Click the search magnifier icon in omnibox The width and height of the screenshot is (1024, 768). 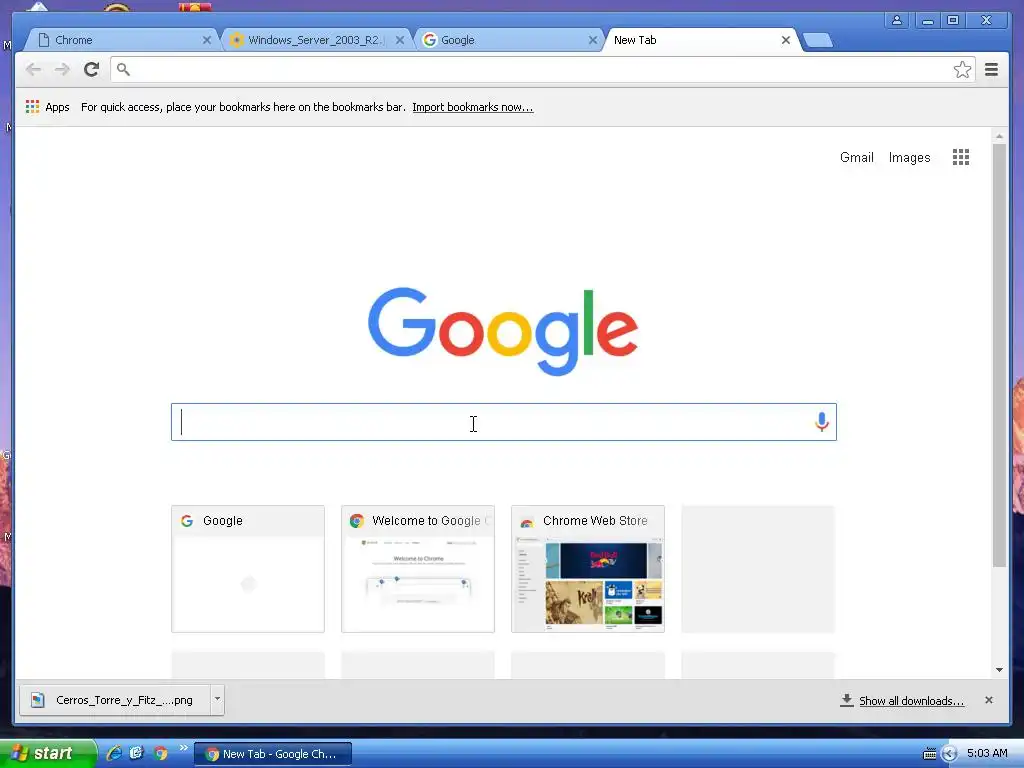click(123, 69)
